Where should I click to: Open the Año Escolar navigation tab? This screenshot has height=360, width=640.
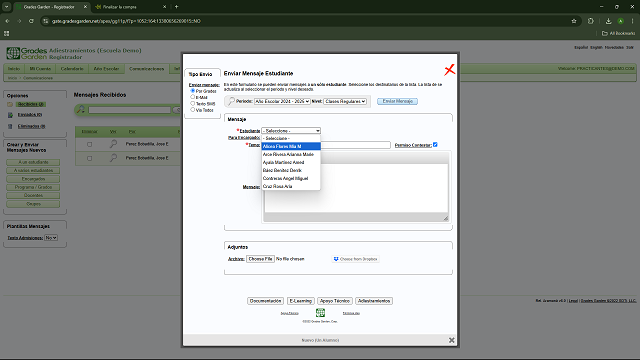pos(107,69)
